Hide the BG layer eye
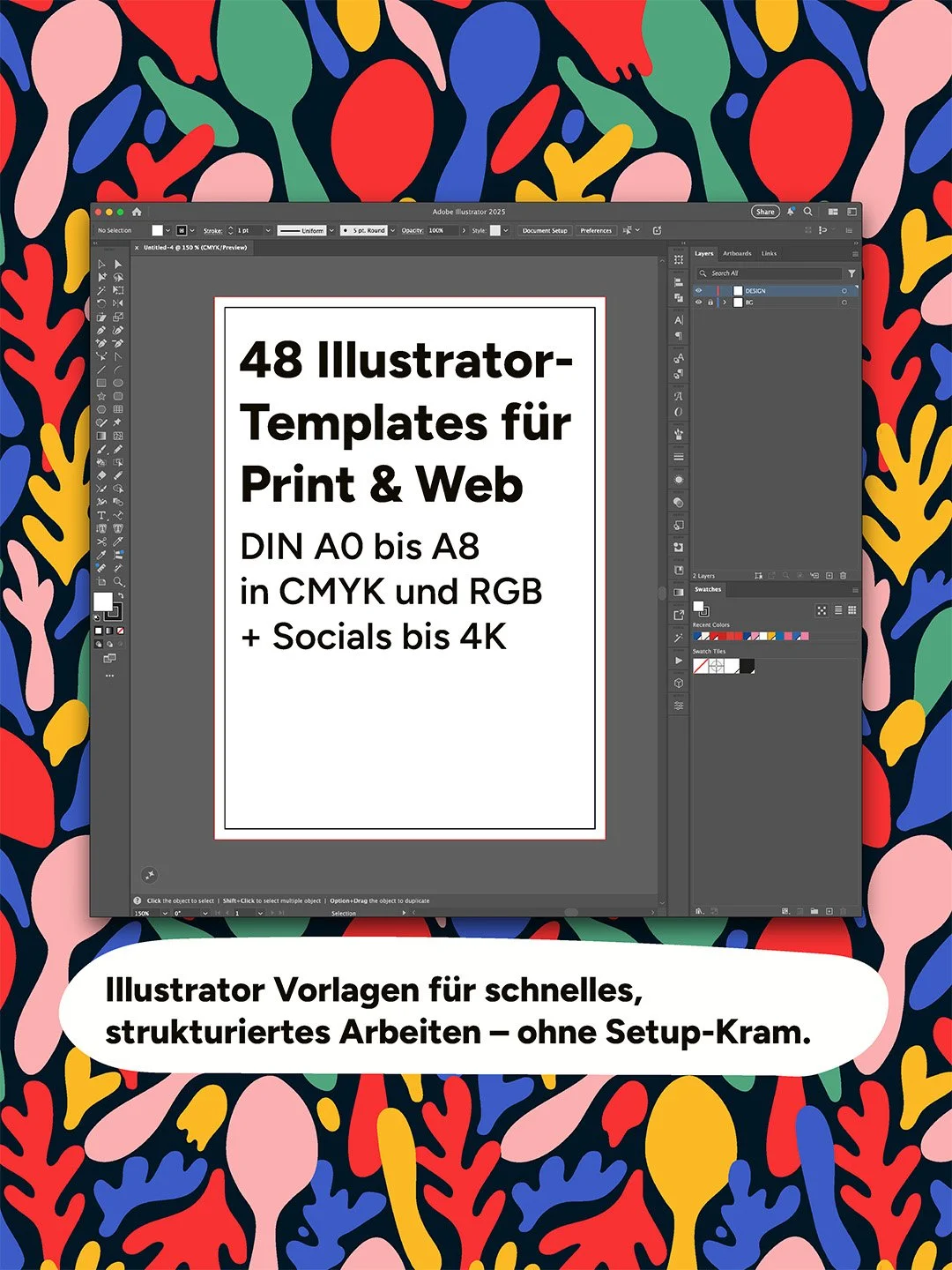 (699, 303)
